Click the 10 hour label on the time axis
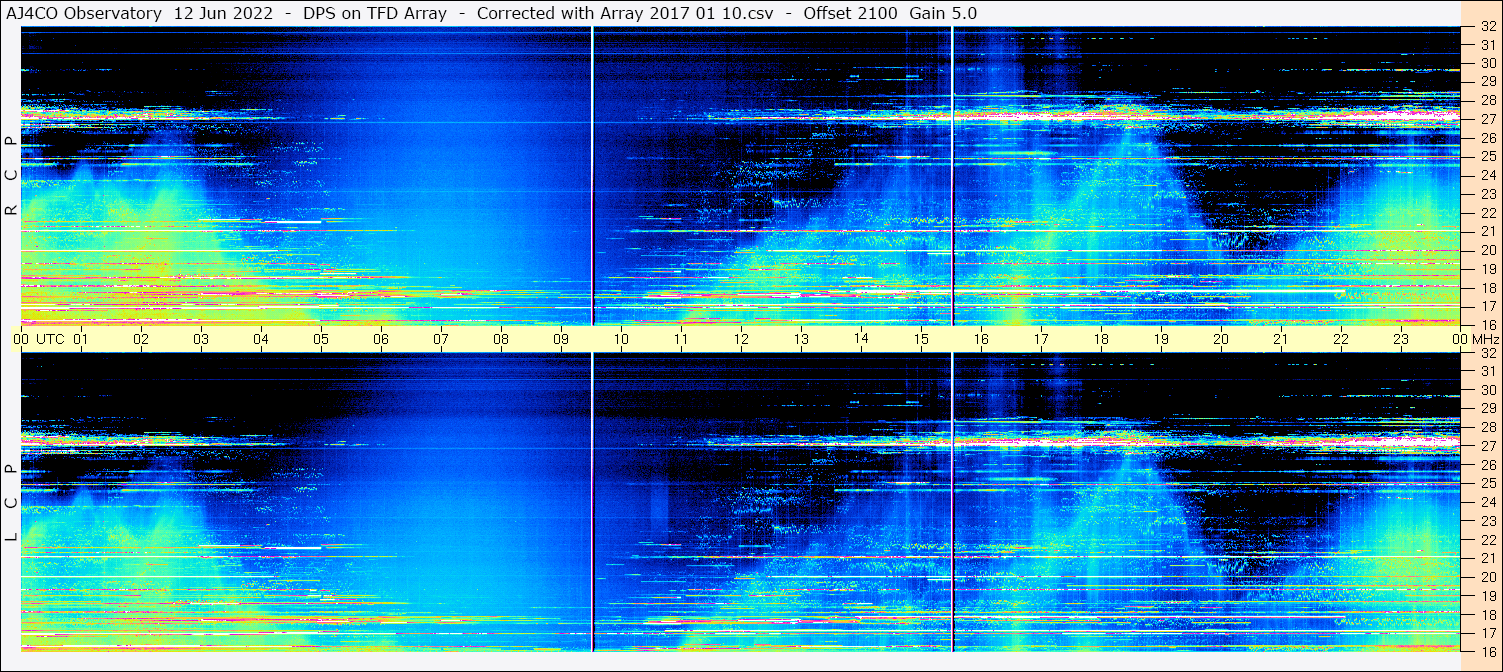This screenshot has width=1503, height=672. (621, 339)
